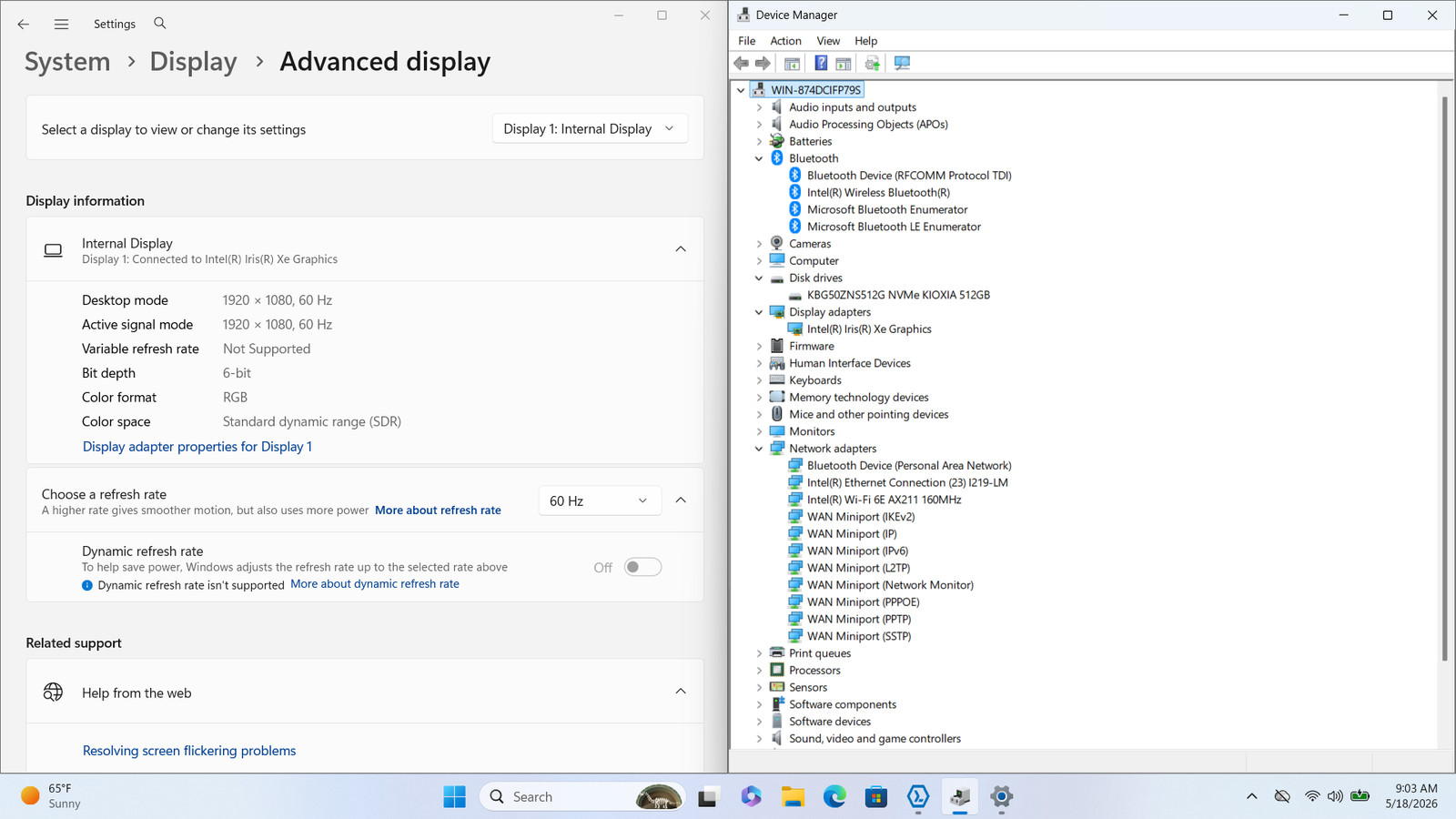Click Update device driver toolbar icon
The width and height of the screenshot is (1456, 819).
[x=872, y=64]
